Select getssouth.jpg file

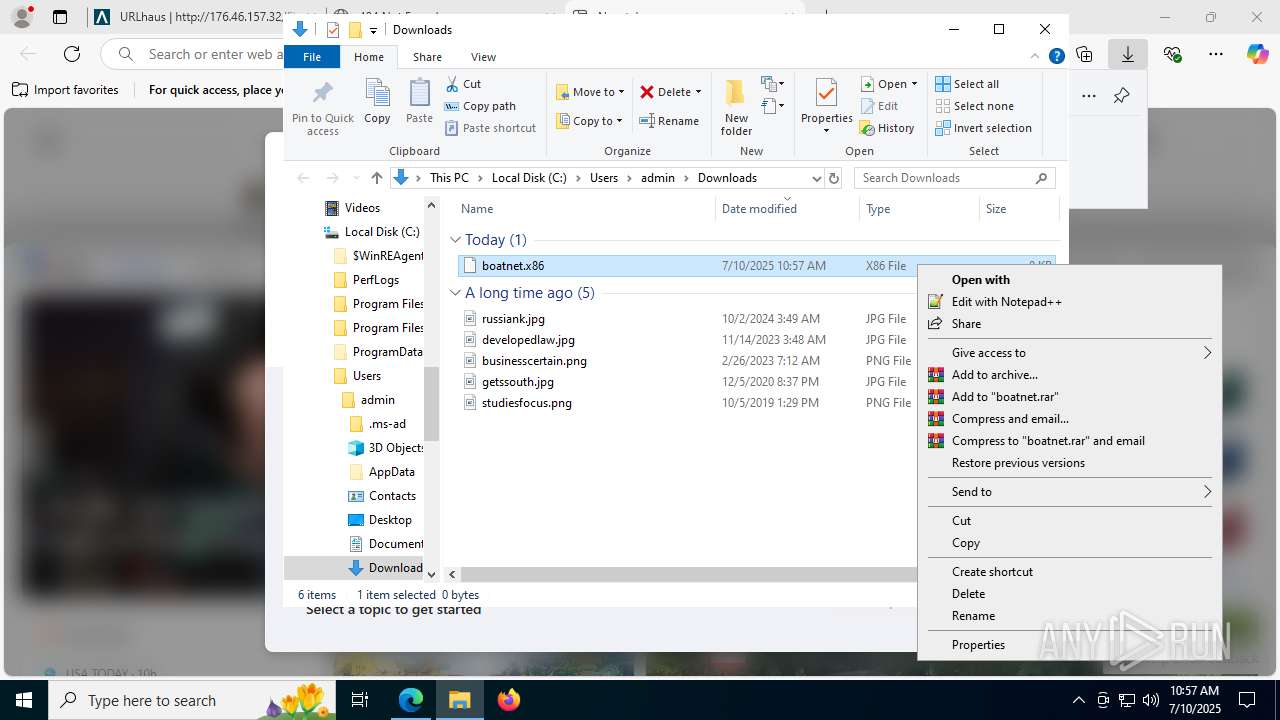point(517,382)
